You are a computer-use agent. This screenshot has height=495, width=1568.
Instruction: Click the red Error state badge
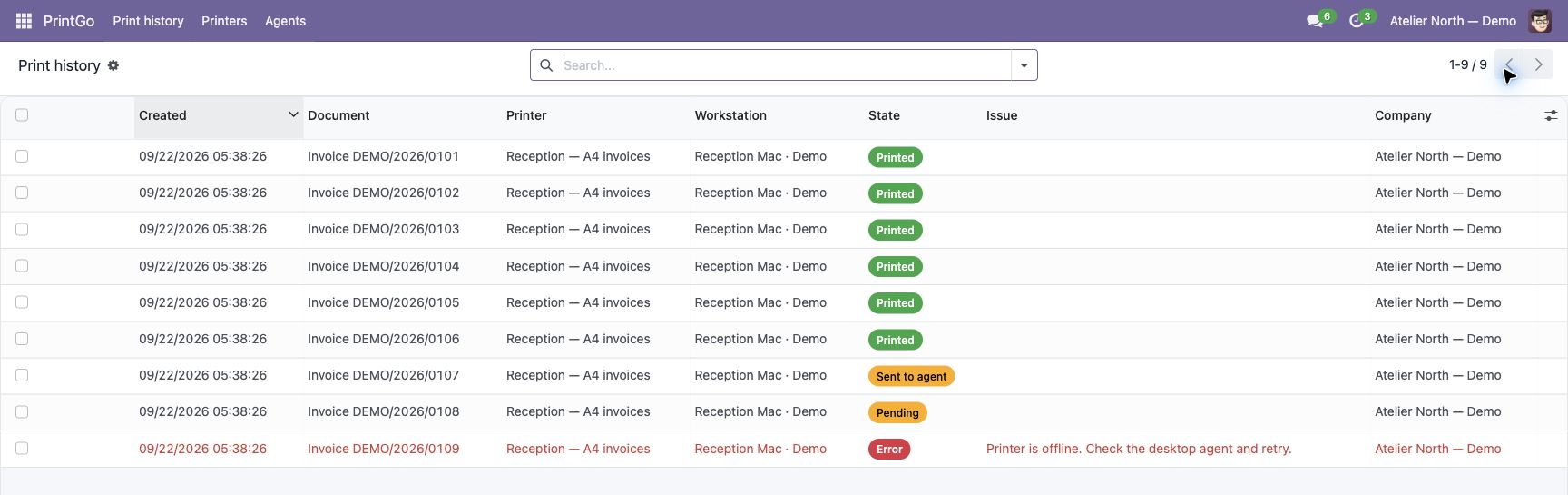889,450
